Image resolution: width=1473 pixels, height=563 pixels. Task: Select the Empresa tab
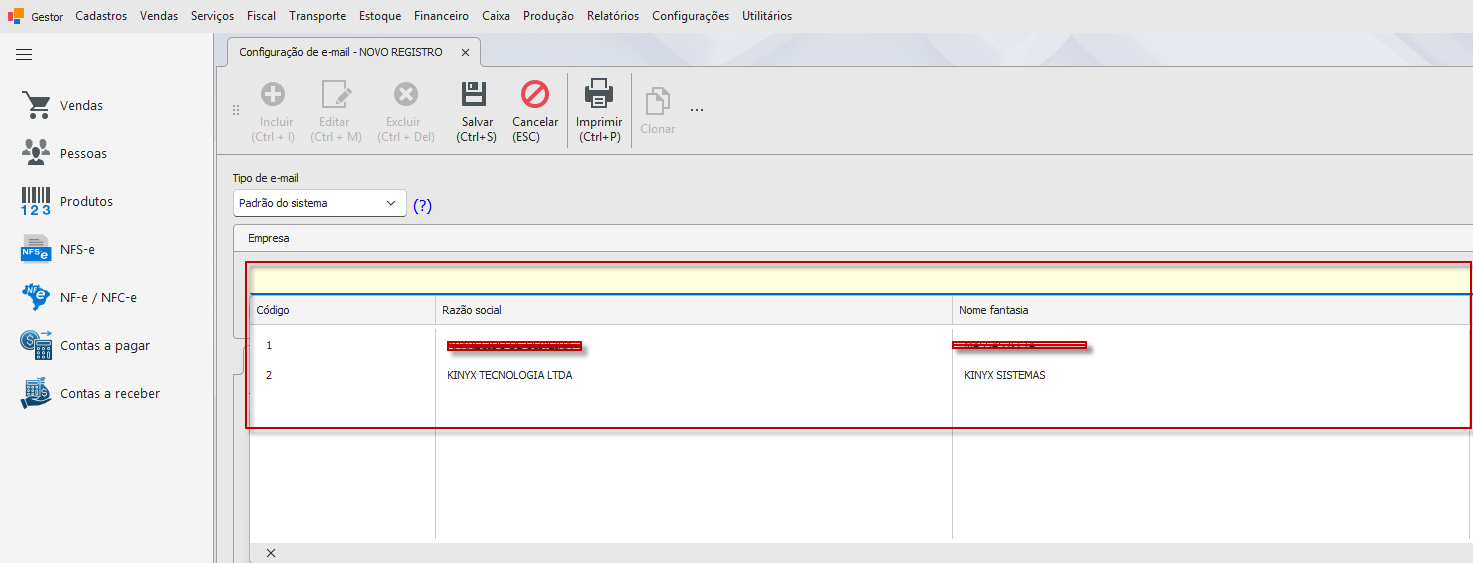point(269,239)
